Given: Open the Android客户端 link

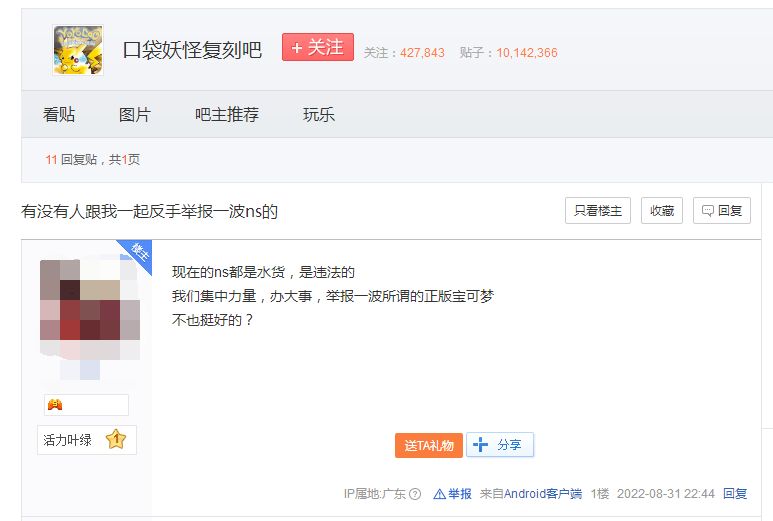Looking at the screenshot, I should 543,494.
